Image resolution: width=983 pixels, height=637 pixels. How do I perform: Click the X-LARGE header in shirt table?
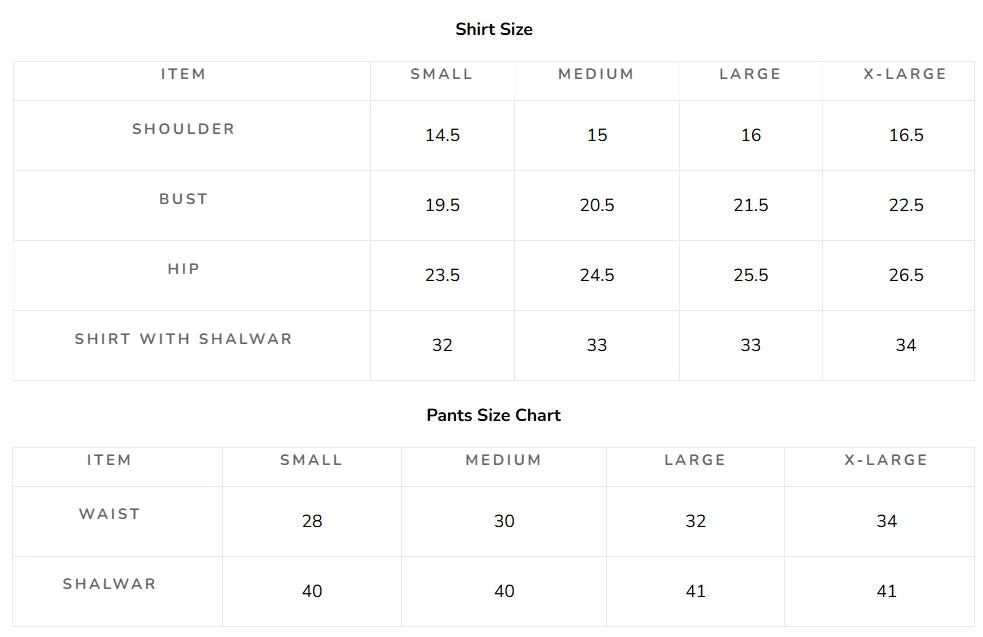point(905,74)
